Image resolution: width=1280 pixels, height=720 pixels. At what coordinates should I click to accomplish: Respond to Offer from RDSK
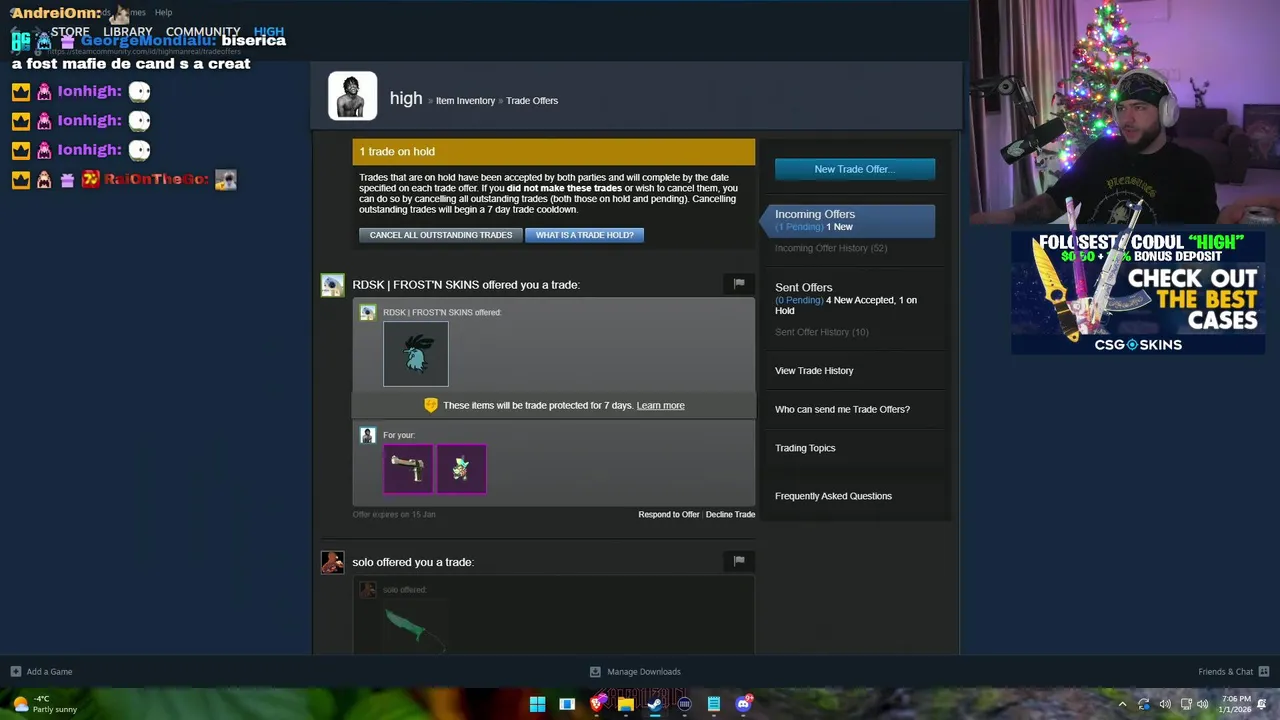click(669, 514)
